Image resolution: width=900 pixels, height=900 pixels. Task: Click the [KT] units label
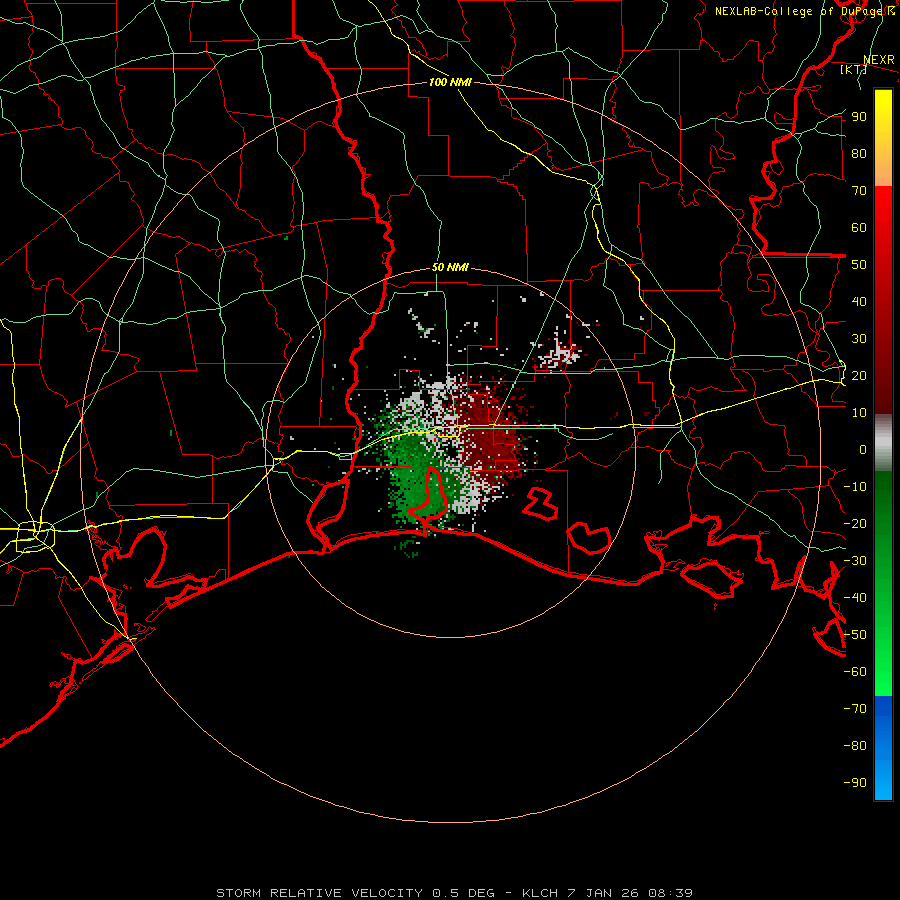854,69
